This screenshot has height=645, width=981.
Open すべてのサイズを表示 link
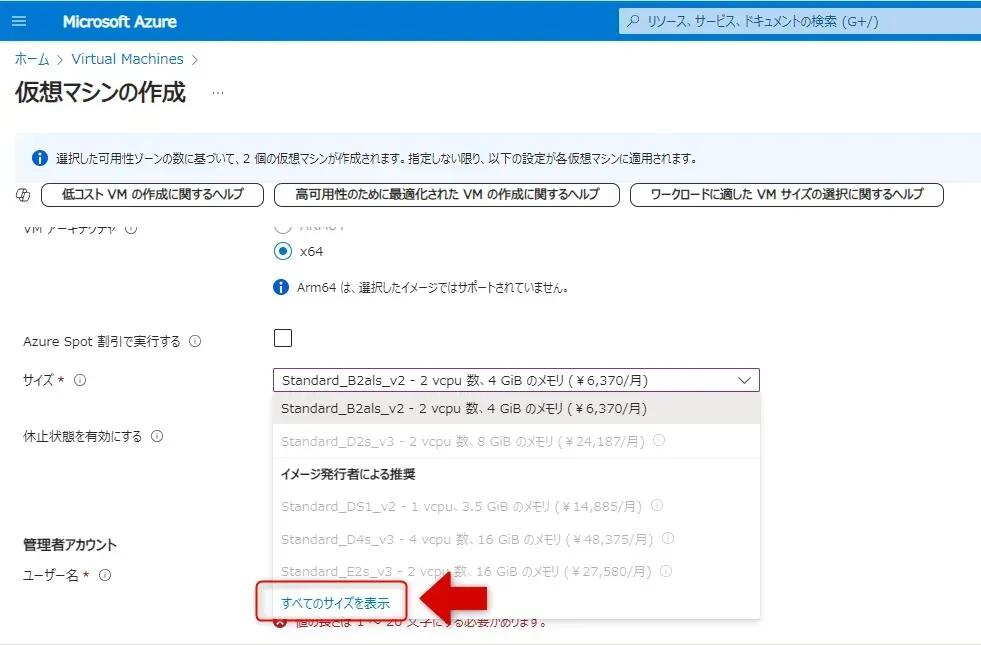tap(335, 603)
